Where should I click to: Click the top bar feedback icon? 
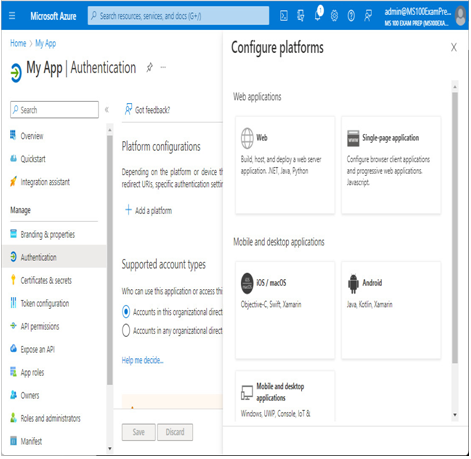point(368,16)
